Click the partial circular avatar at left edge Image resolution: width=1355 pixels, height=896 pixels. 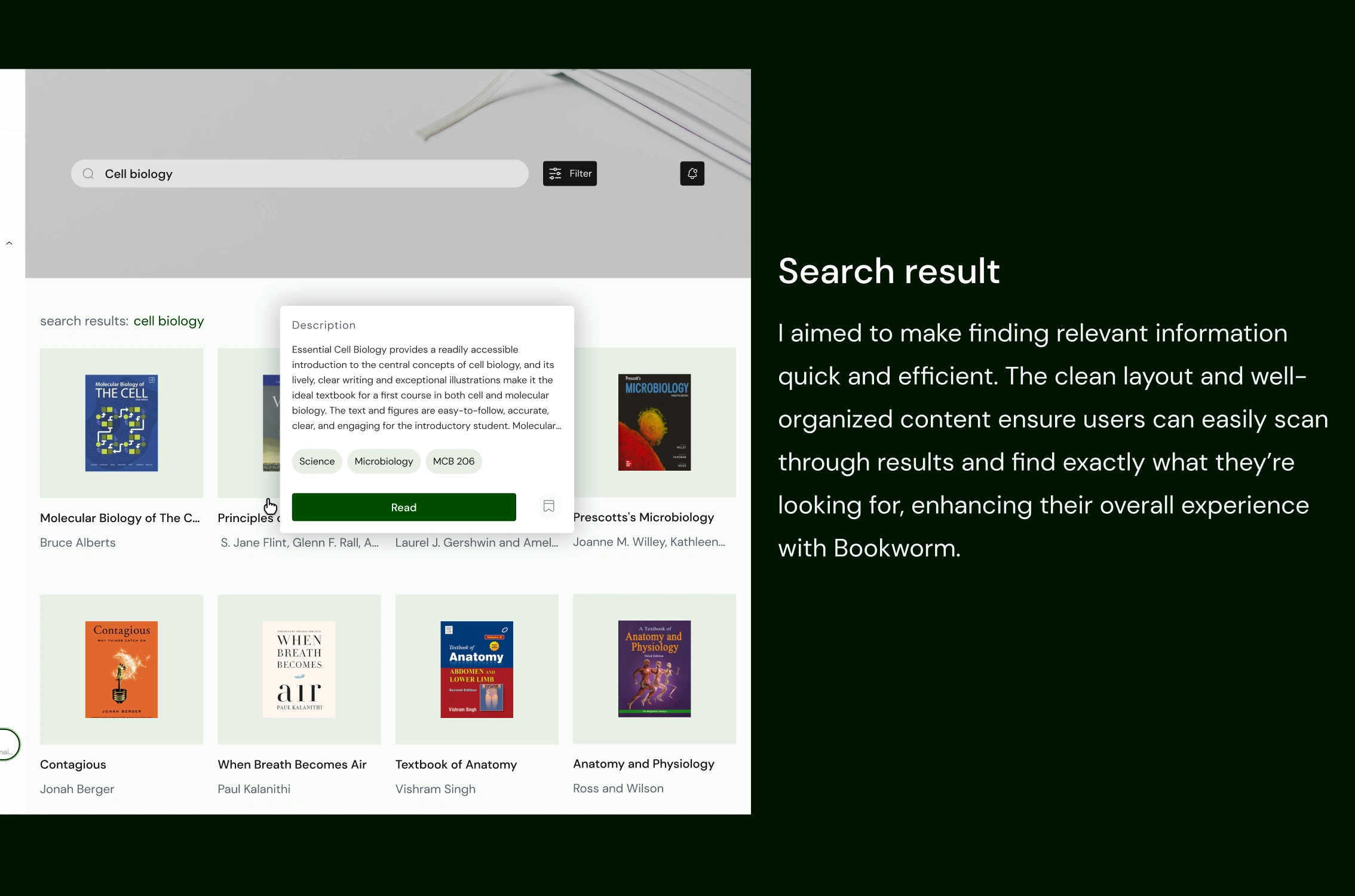pyautogui.click(x=8, y=745)
